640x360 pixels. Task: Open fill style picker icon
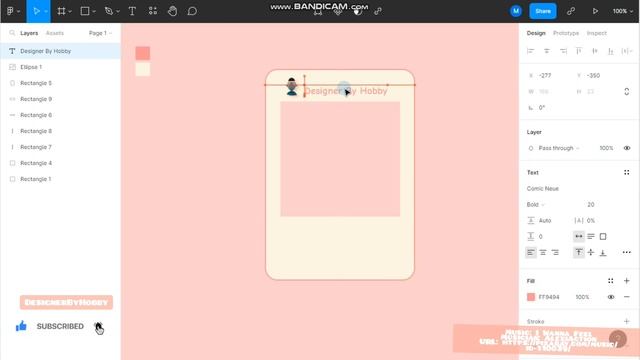611,281
